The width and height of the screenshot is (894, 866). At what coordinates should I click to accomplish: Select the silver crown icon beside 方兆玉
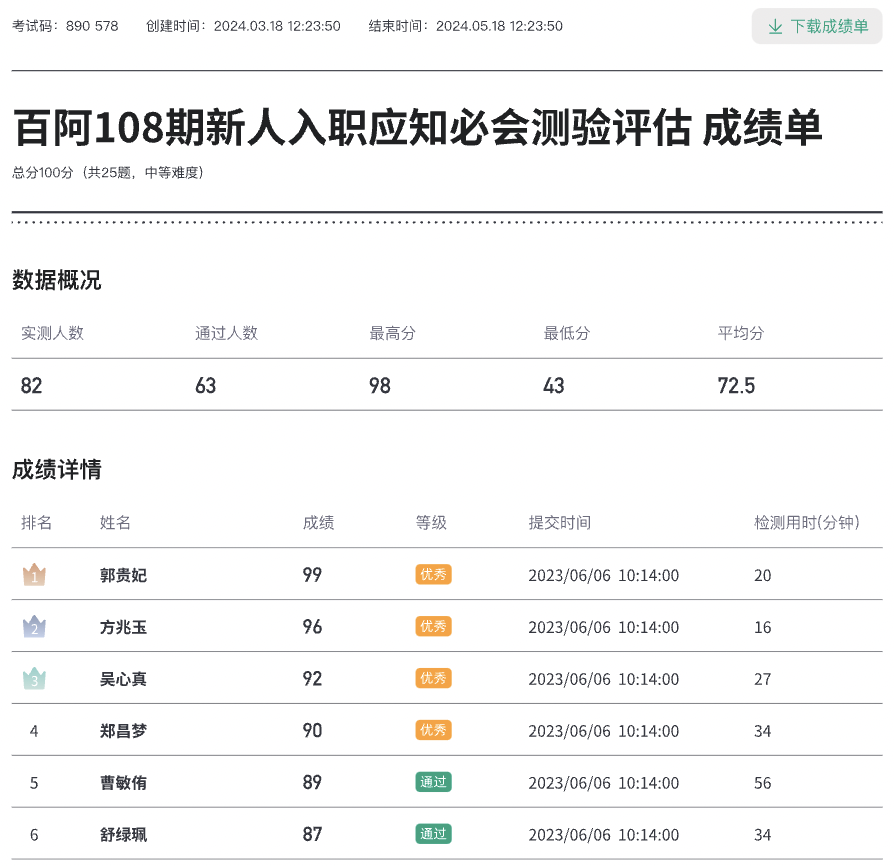[x=33, y=627]
